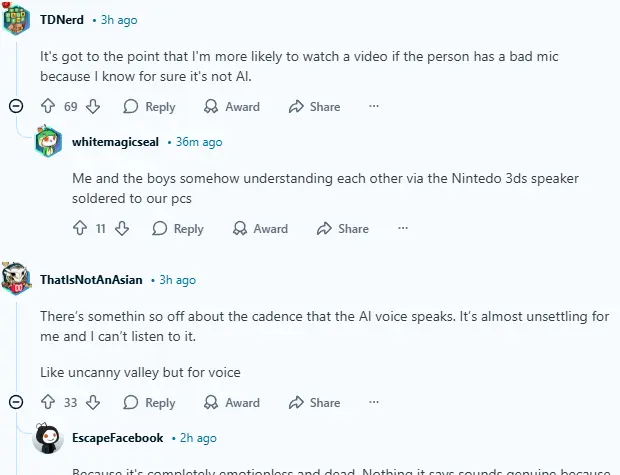Share ThatIsNotAnAsian's comment
This screenshot has width=620, height=475.
314,402
